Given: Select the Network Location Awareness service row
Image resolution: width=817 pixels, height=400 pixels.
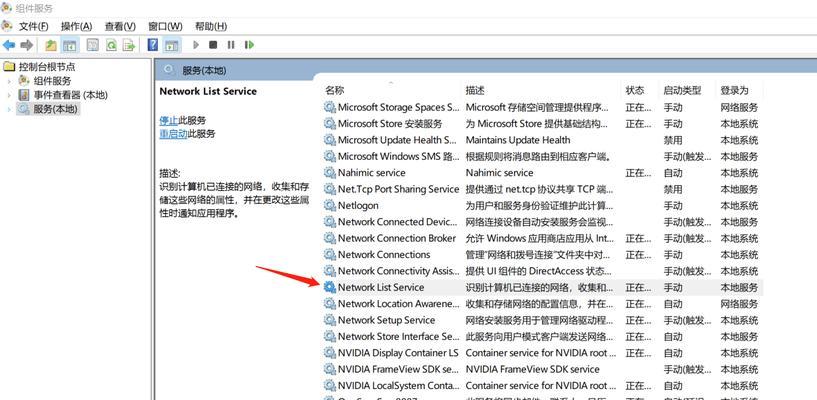Looking at the screenshot, I should pyautogui.click(x=542, y=304).
